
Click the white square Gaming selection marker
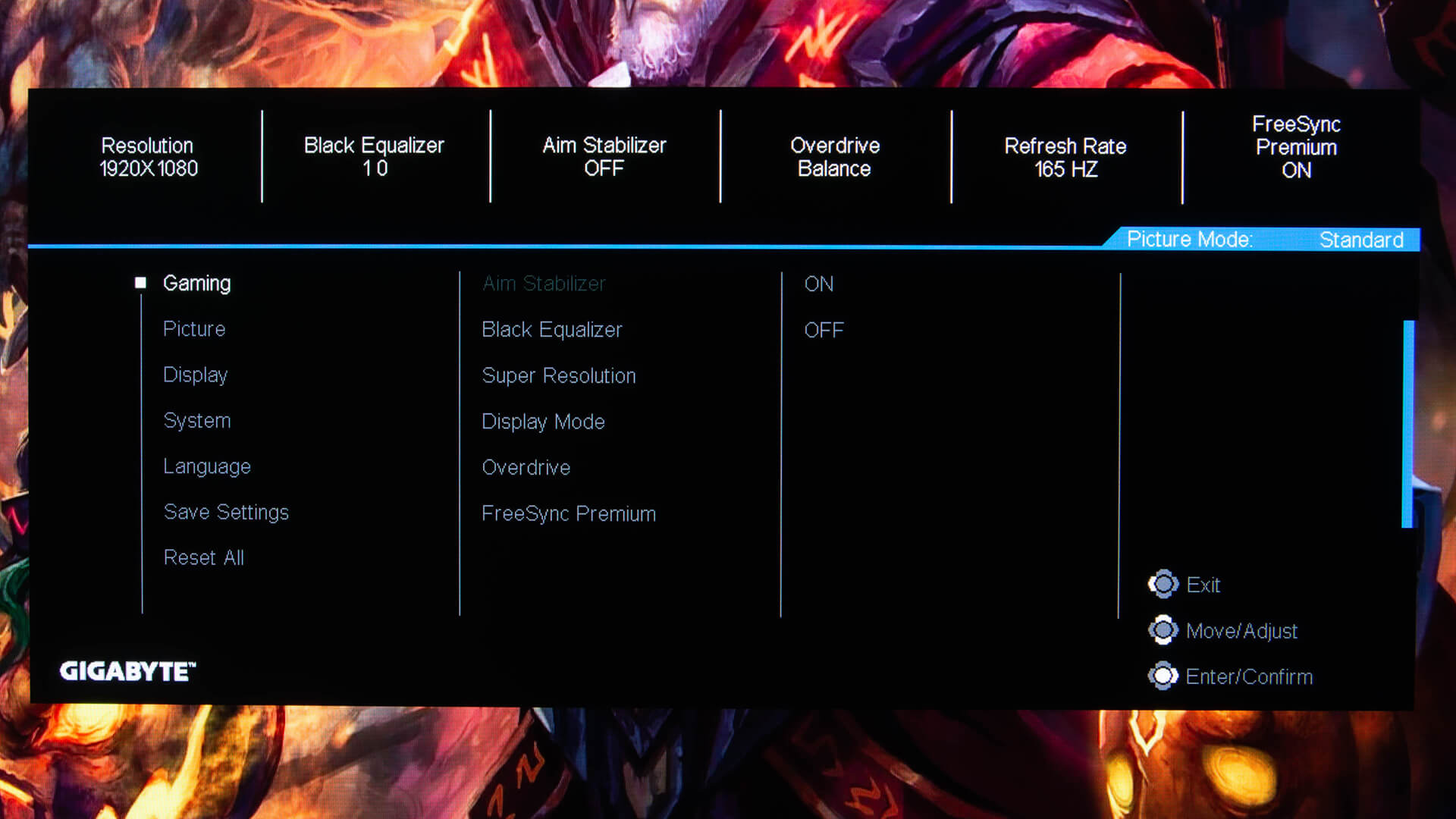coord(140,283)
